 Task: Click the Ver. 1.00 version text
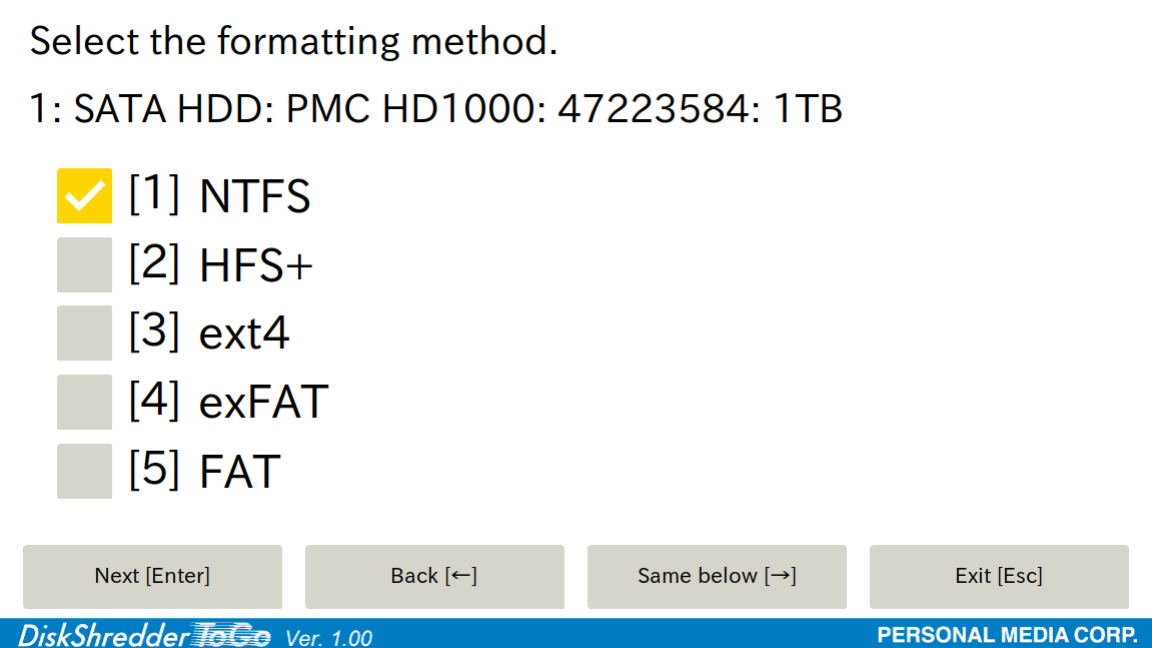(x=328, y=637)
